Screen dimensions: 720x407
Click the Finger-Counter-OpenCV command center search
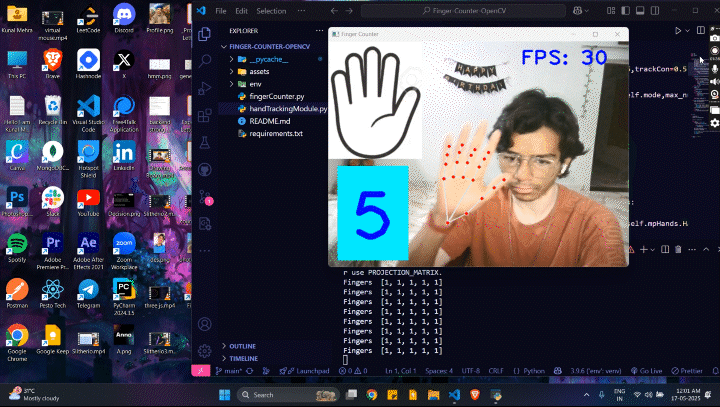pyautogui.click(x=463, y=11)
